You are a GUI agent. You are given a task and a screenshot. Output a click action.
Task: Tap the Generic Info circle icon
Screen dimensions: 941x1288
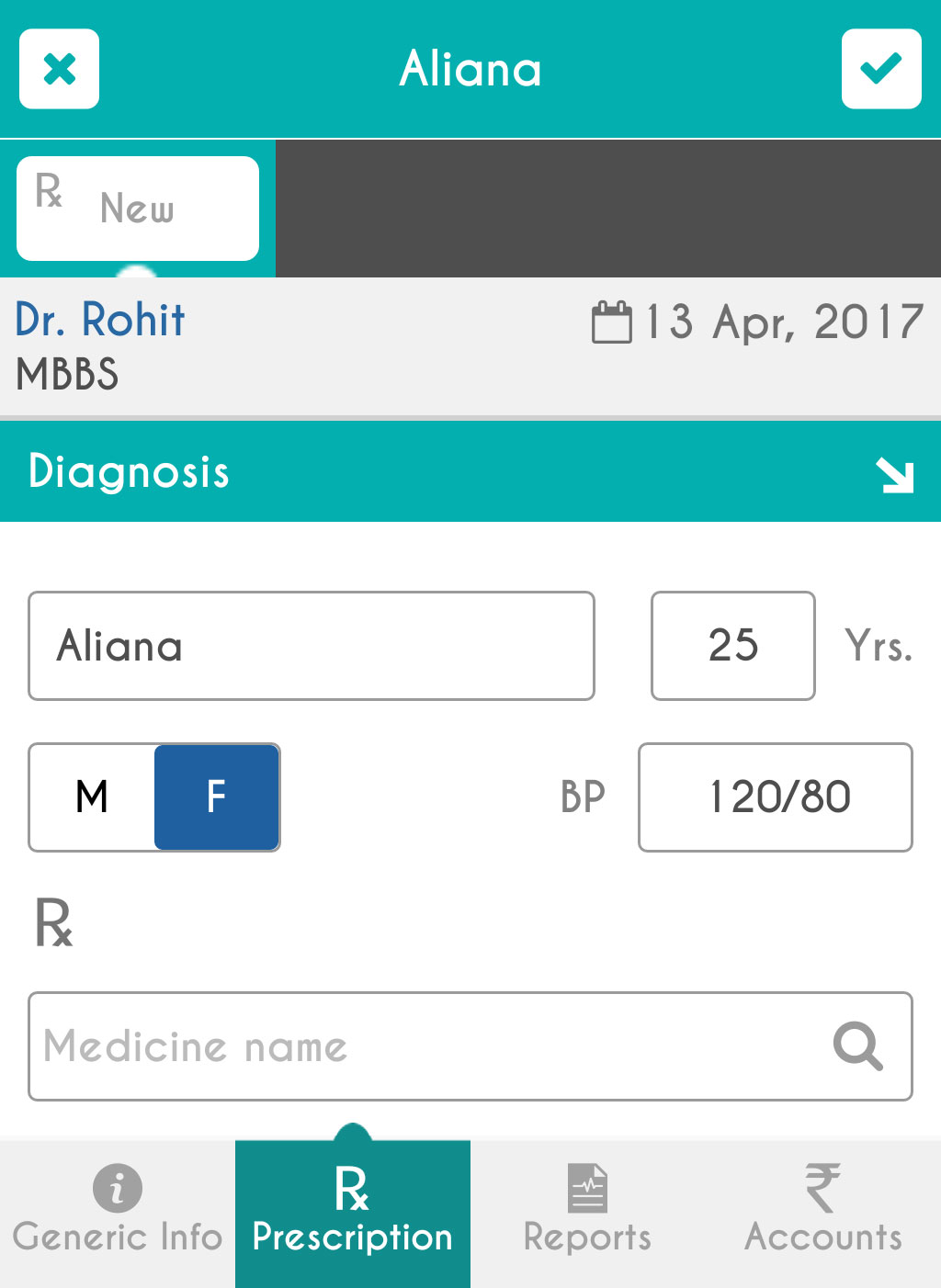click(118, 1188)
